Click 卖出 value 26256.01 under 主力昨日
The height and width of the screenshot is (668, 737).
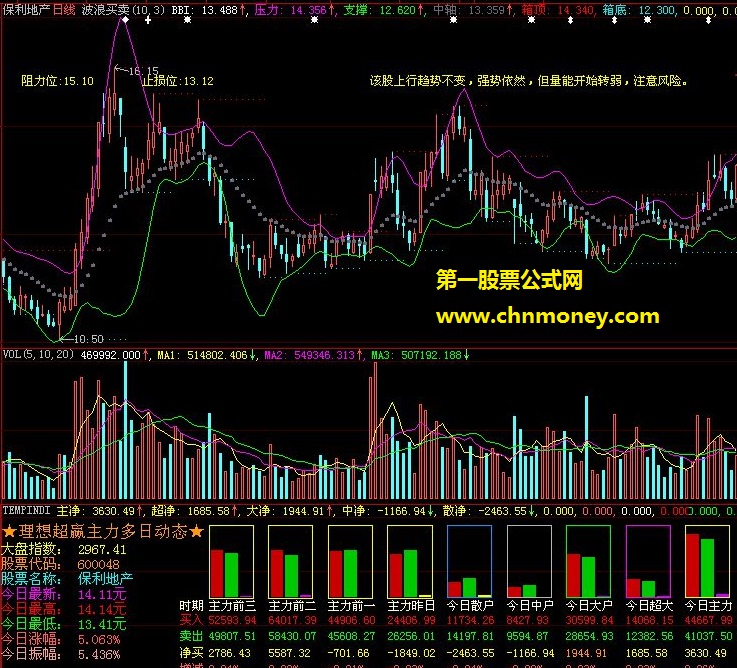click(x=411, y=636)
